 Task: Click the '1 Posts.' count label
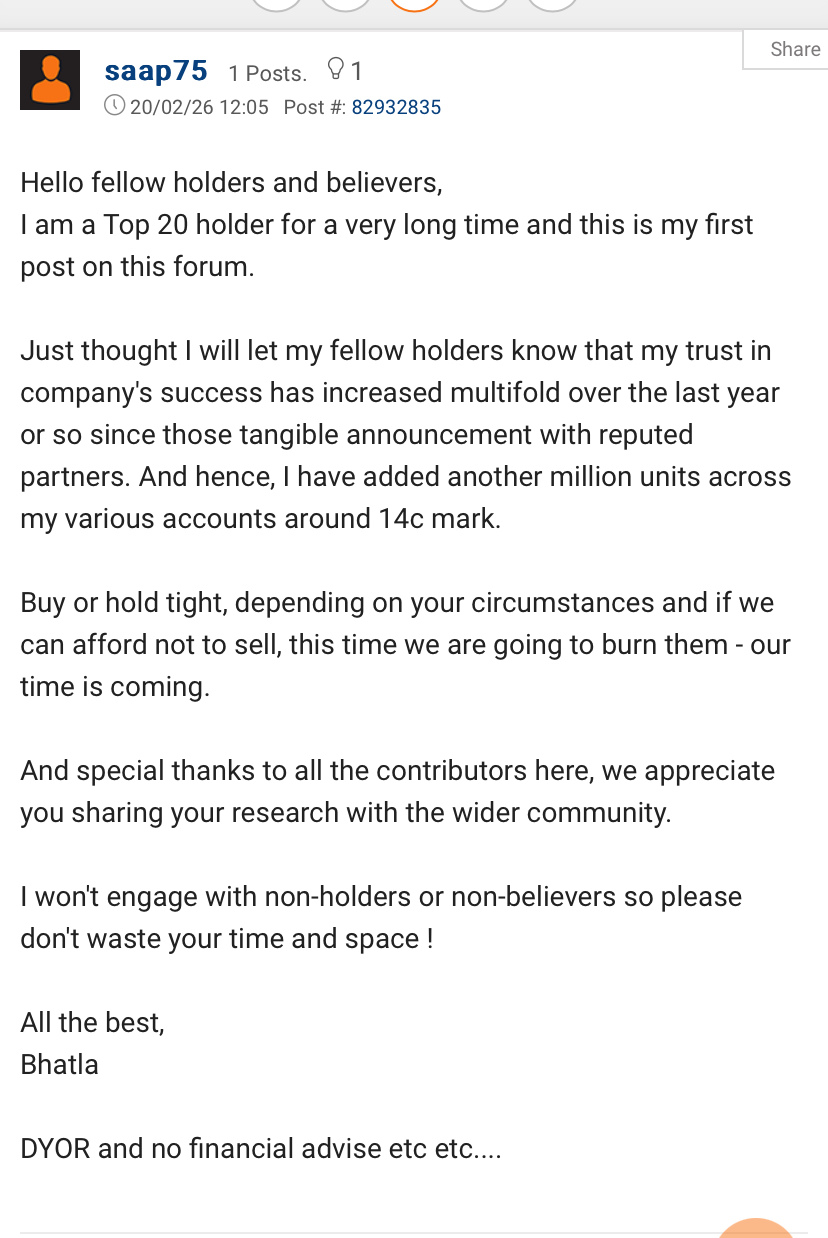[267, 73]
